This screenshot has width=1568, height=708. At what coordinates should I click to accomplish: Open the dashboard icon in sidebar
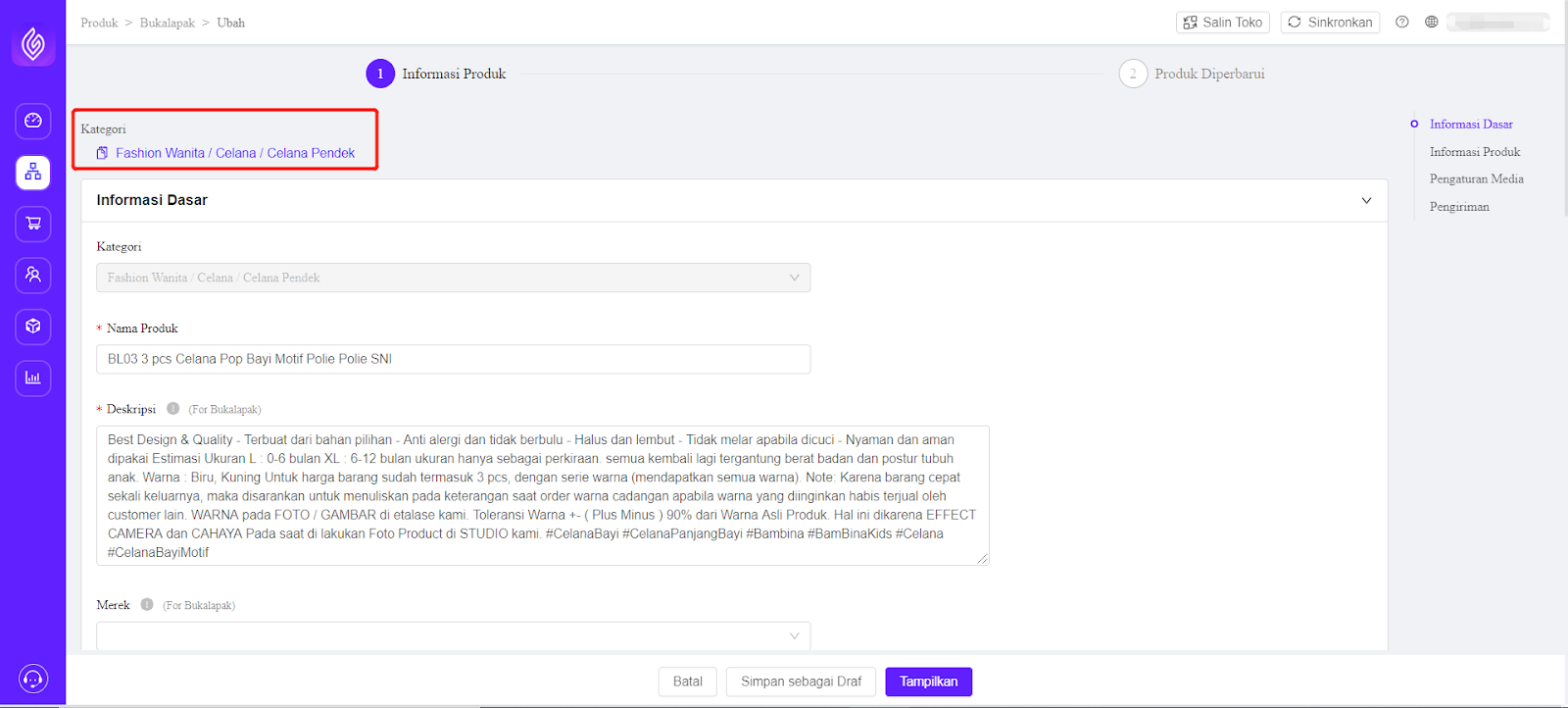(x=33, y=121)
